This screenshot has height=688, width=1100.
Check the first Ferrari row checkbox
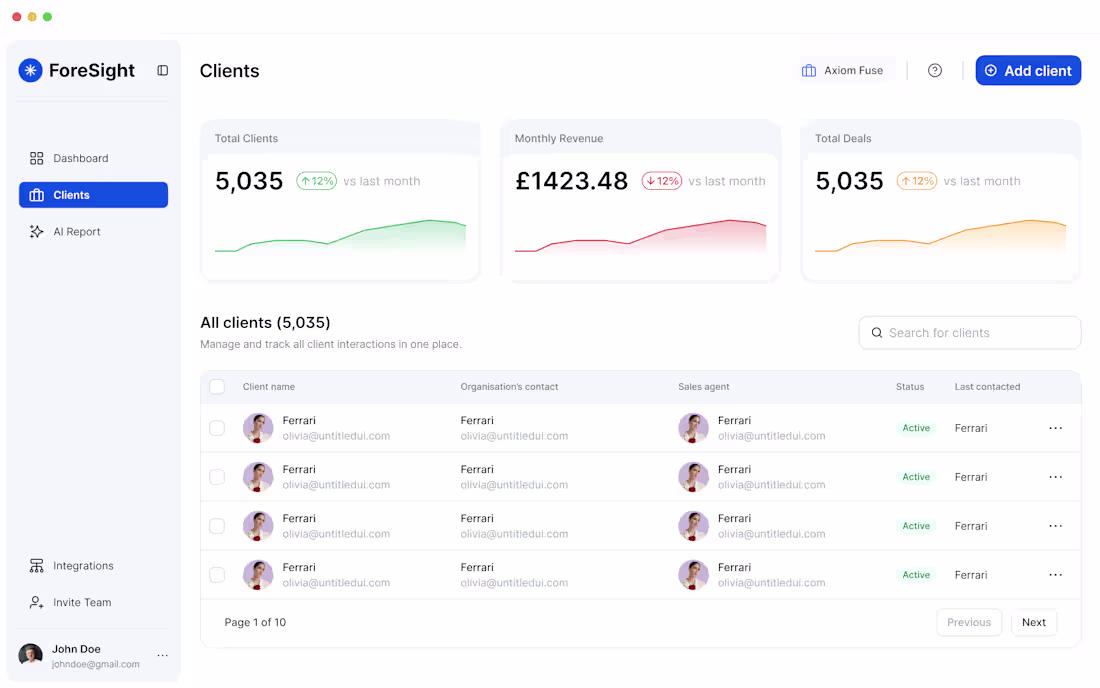(217, 427)
